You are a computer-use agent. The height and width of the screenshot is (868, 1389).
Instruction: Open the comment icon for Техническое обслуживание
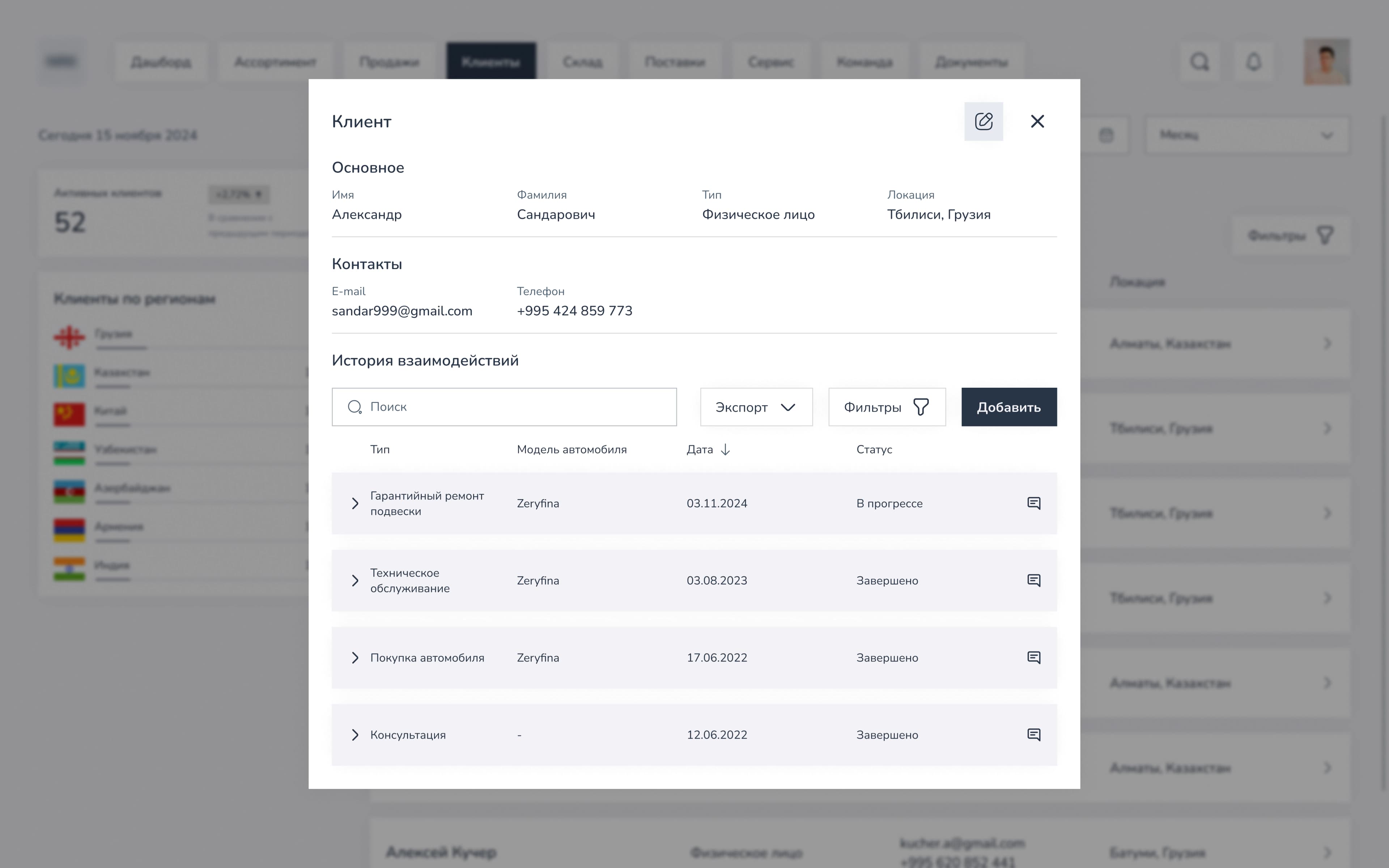click(x=1034, y=580)
